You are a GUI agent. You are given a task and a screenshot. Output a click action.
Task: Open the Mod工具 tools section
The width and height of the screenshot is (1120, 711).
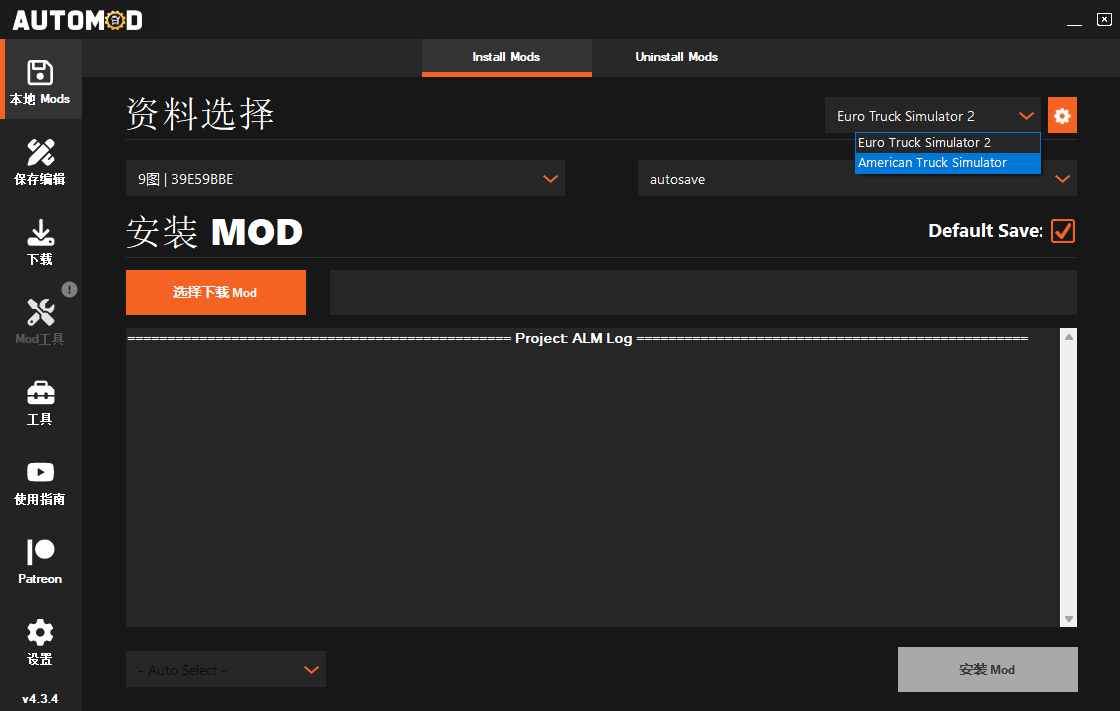tap(40, 322)
